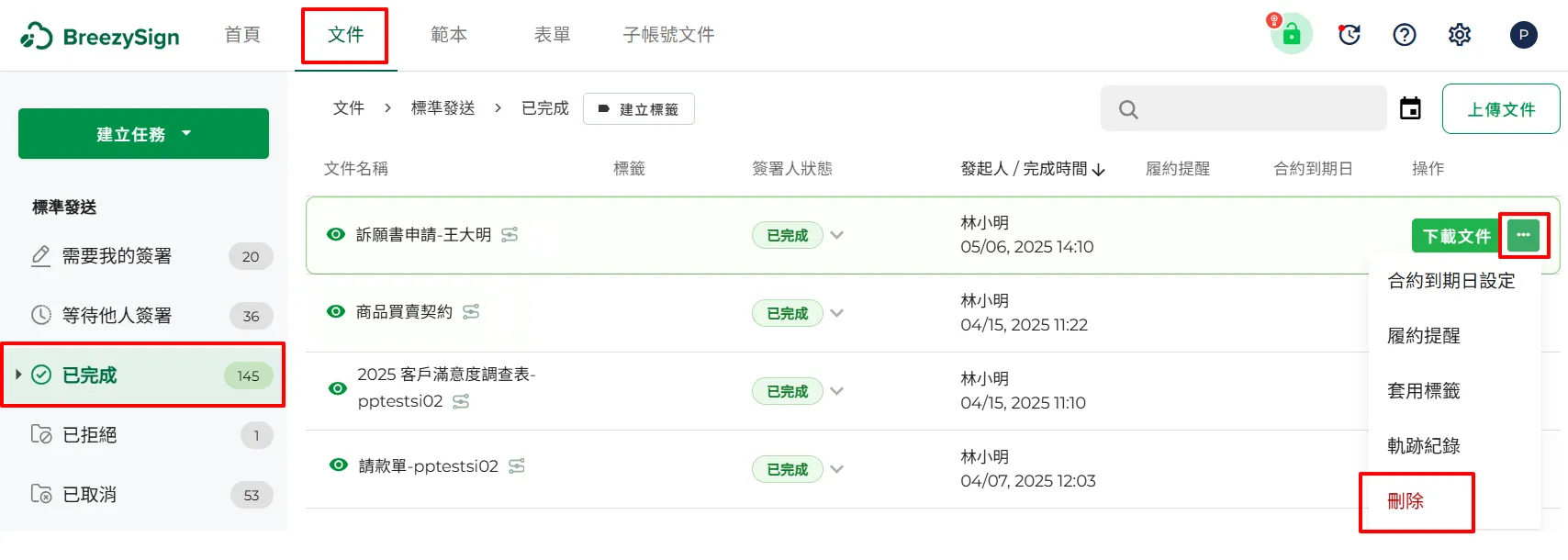Click the 上傳文件 button
This screenshot has height=560, width=1568.
tap(1500, 109)
